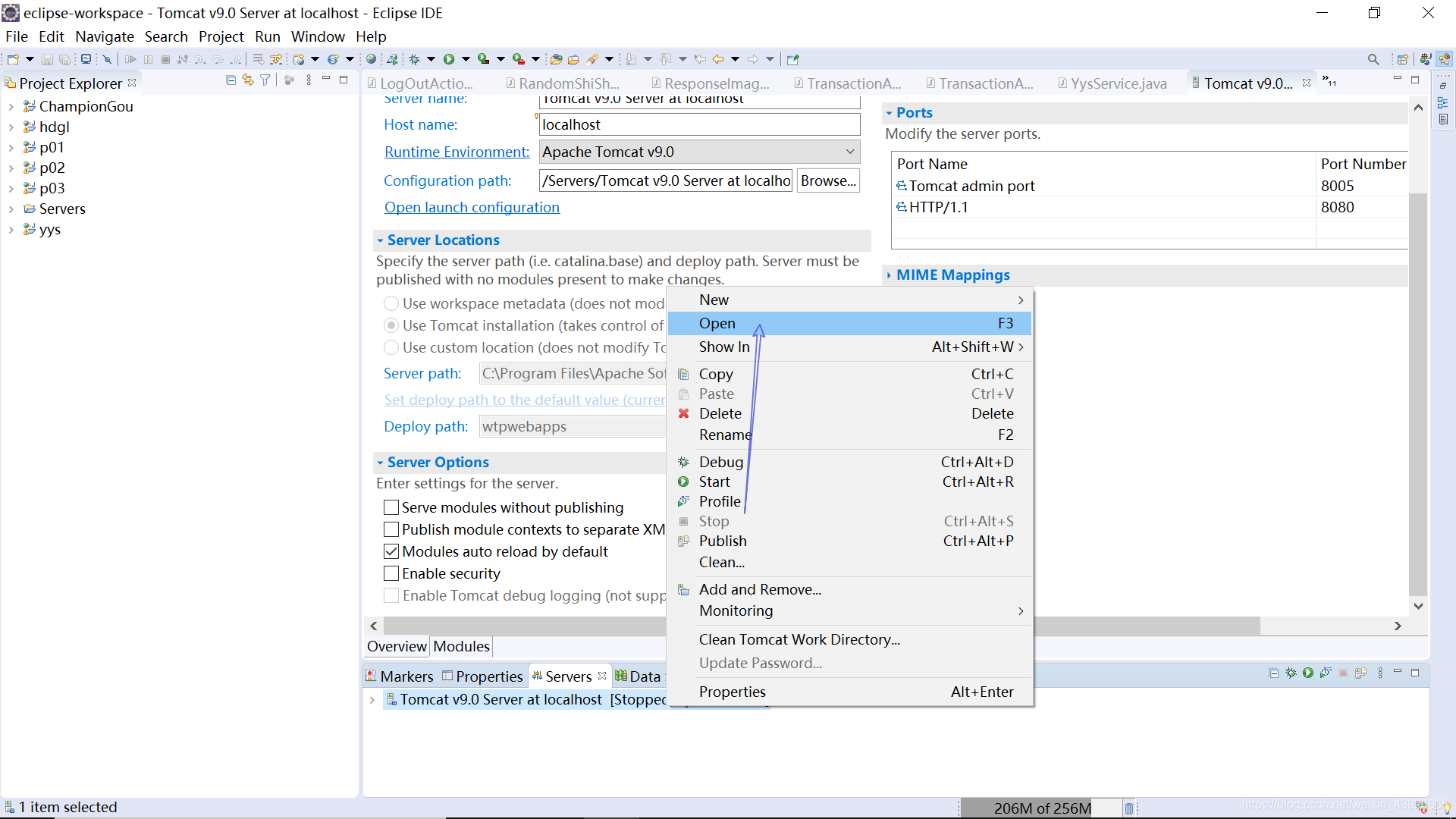
Task: Click the Open Web Browser globe icon
Action: click(x=371, y=59)
